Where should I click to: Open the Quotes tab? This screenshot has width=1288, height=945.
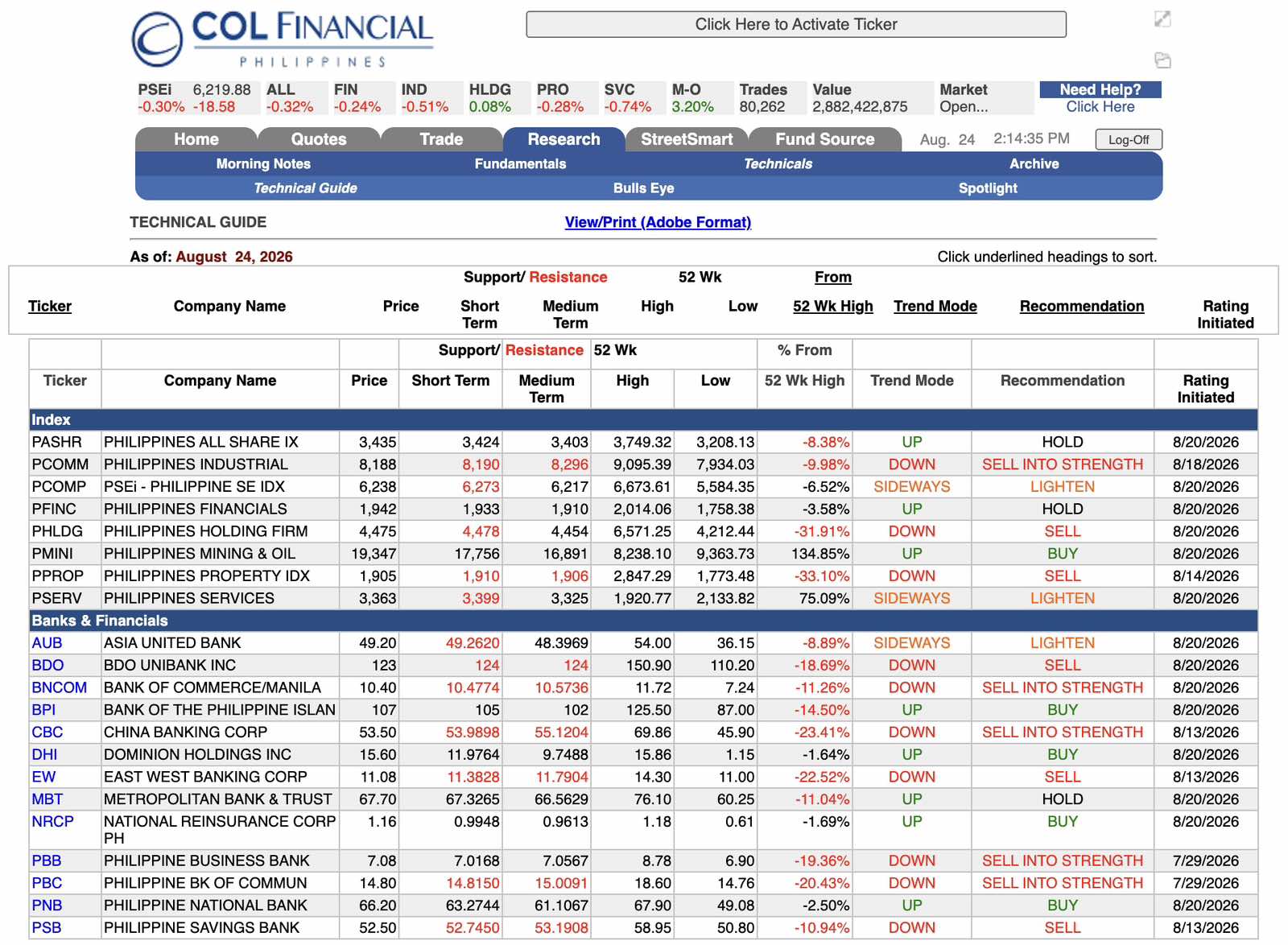tap(319, 139)
